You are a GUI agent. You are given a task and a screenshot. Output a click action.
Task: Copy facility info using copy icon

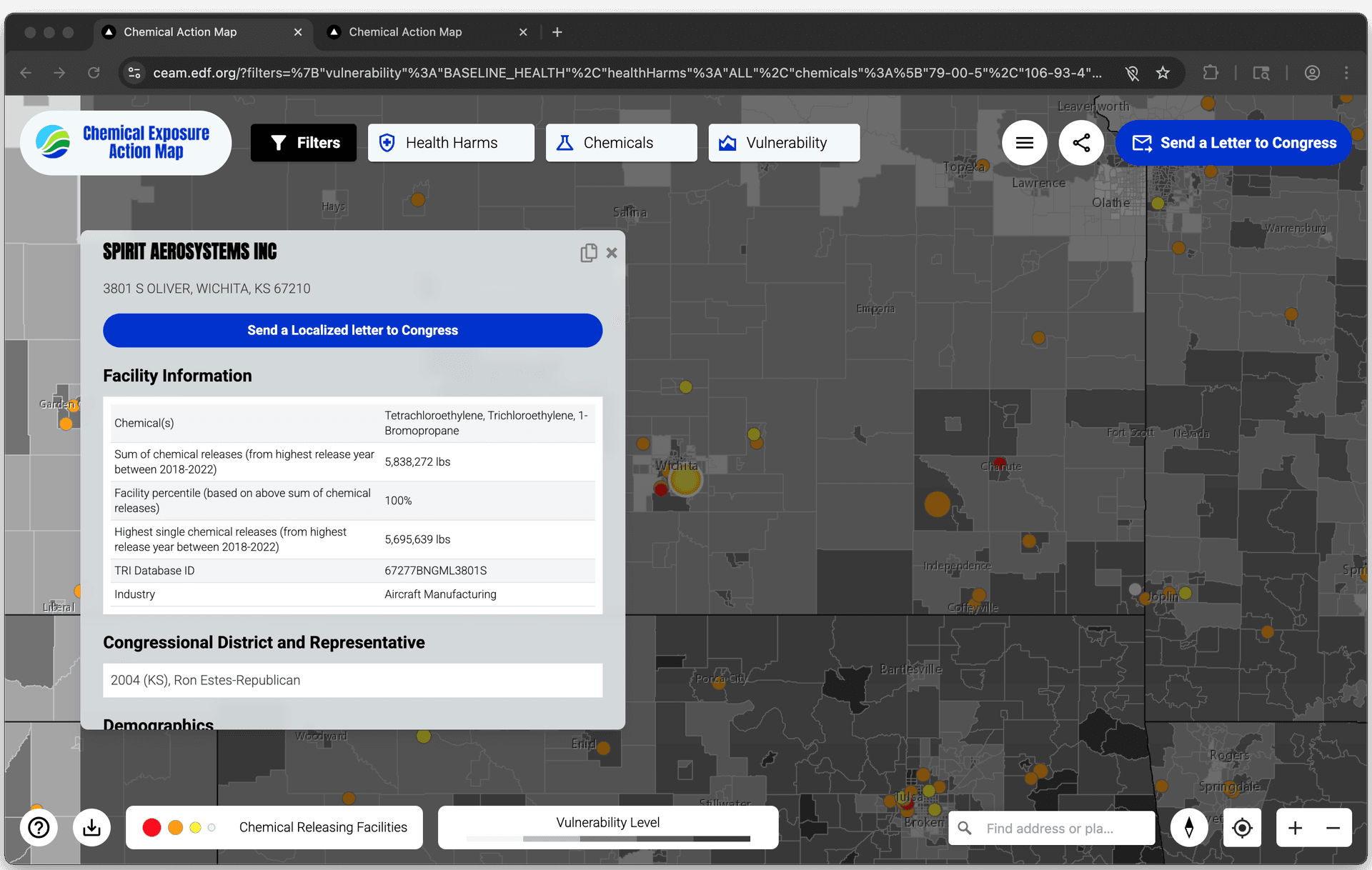(588, 252)
